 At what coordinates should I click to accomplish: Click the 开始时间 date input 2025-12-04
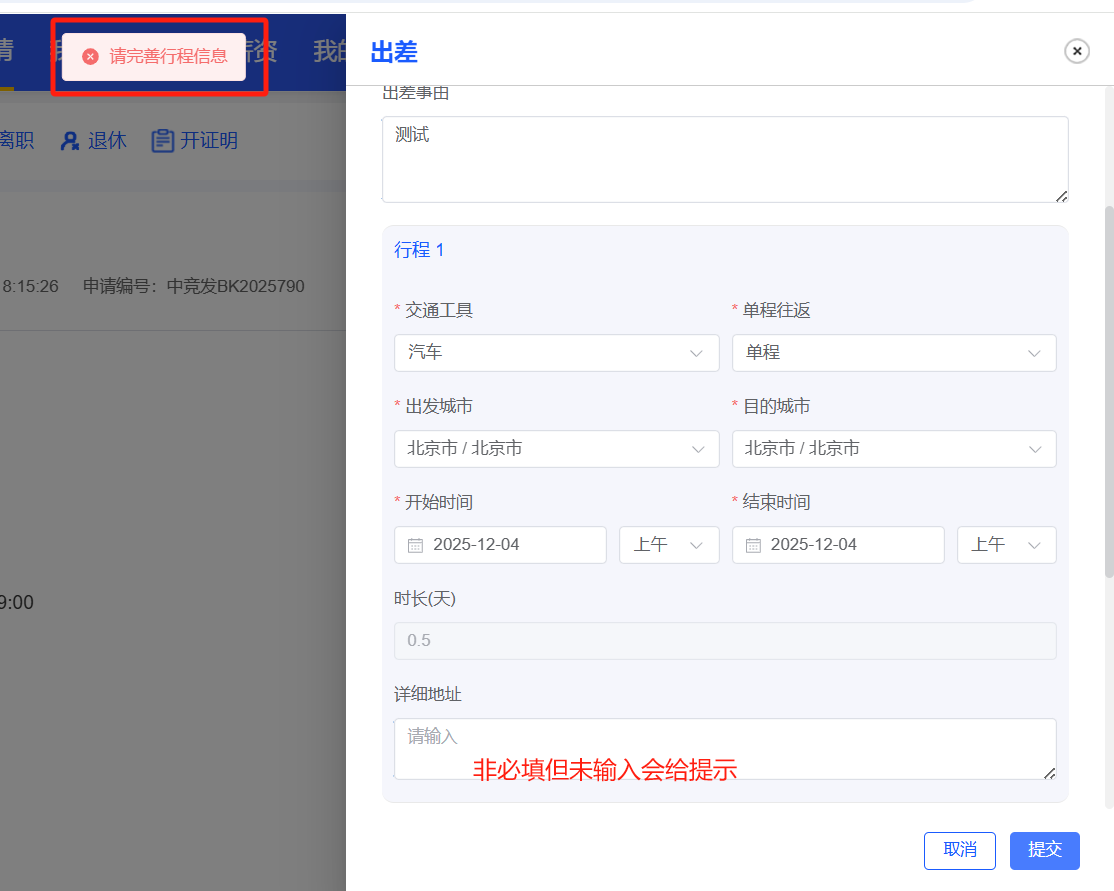(x=500, y=545)
